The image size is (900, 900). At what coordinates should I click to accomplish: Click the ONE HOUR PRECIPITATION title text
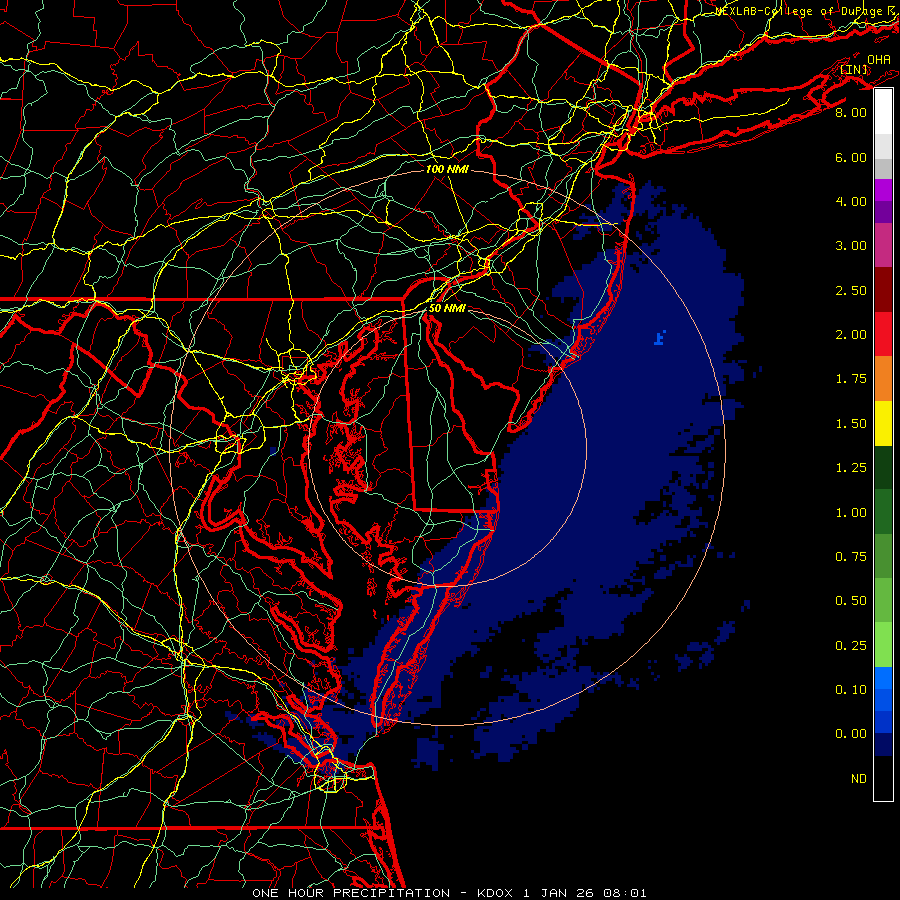351,893
